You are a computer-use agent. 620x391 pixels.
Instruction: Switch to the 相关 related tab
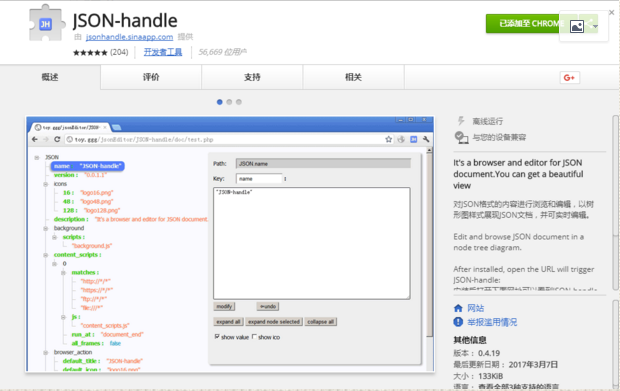353,77
